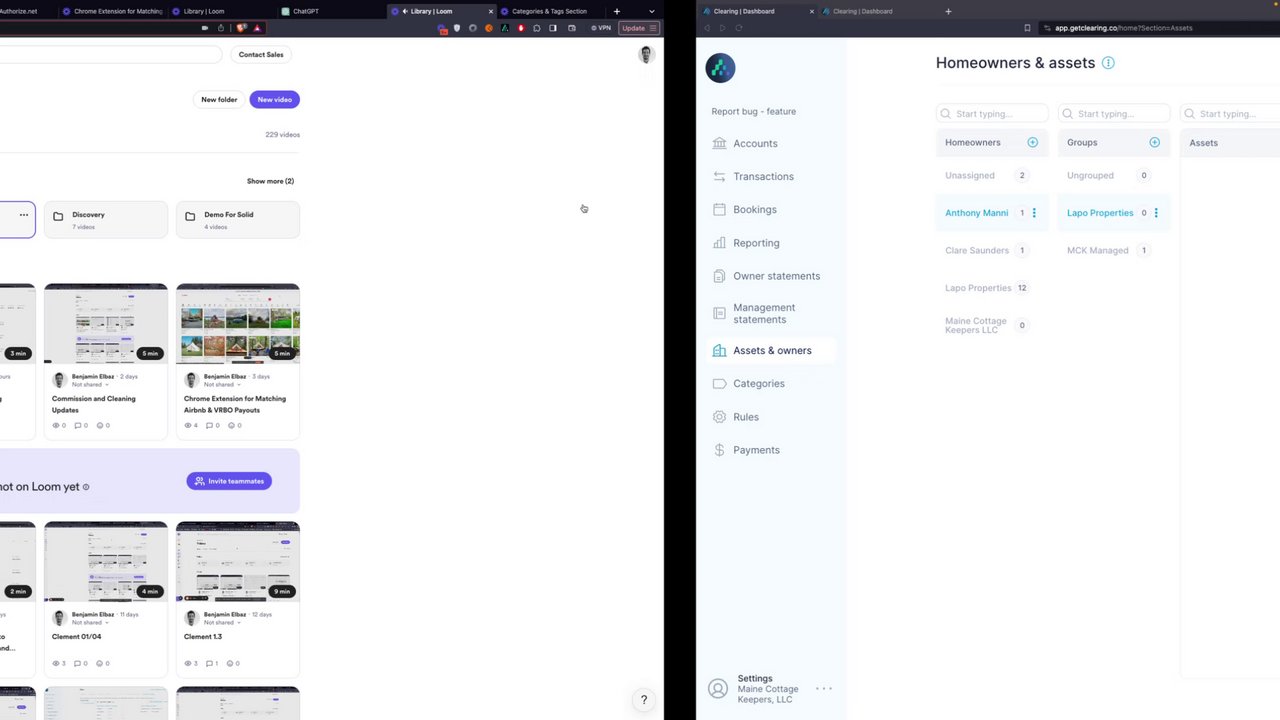The width and height of the screenshot is (1280, 720).
Task: Click the bookmark icon in Clearing browser
Action: [x=1027, y=28]
